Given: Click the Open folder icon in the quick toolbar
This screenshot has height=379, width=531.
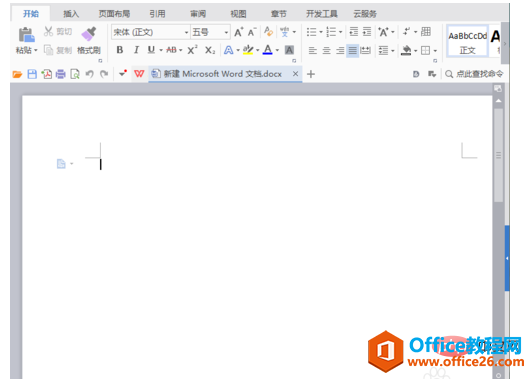Looking at the screenshot, I should pos(17,74).
